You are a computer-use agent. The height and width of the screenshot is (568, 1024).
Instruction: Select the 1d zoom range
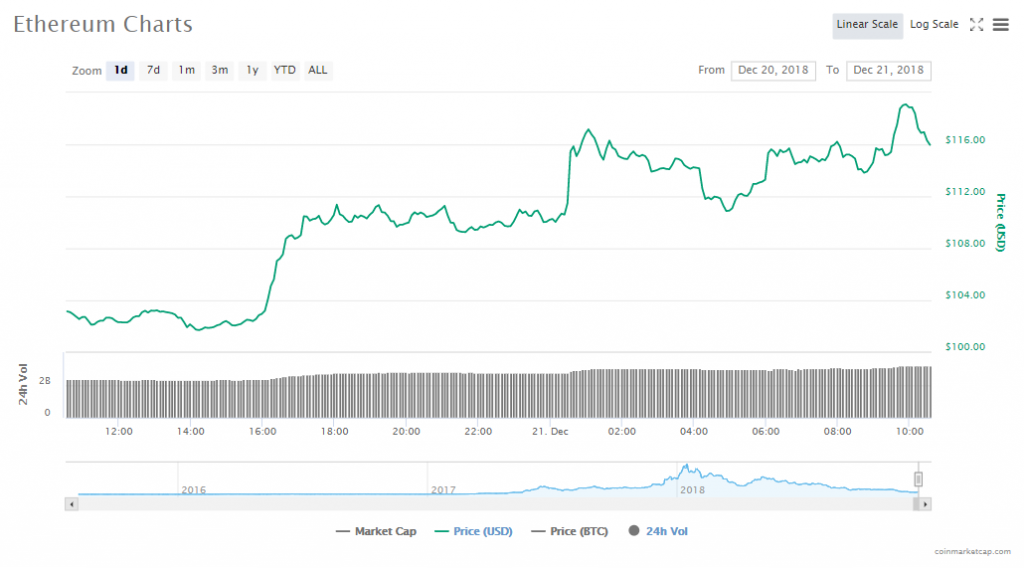pyautogui.click(x=120, y=71)
